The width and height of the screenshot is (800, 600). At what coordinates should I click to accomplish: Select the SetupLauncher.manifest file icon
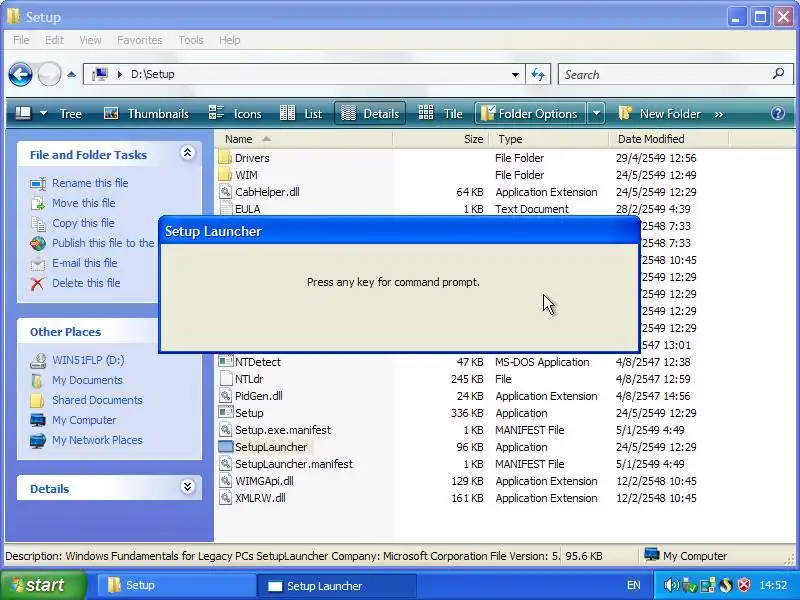(x=226, y=464)
